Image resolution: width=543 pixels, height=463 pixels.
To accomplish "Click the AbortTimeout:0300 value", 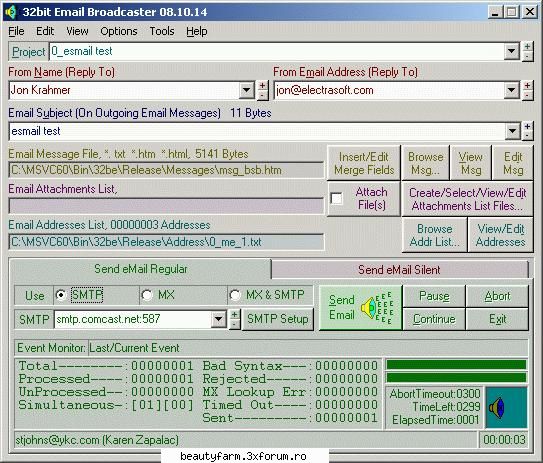I will pyautogui.click(x=435, y=394).
